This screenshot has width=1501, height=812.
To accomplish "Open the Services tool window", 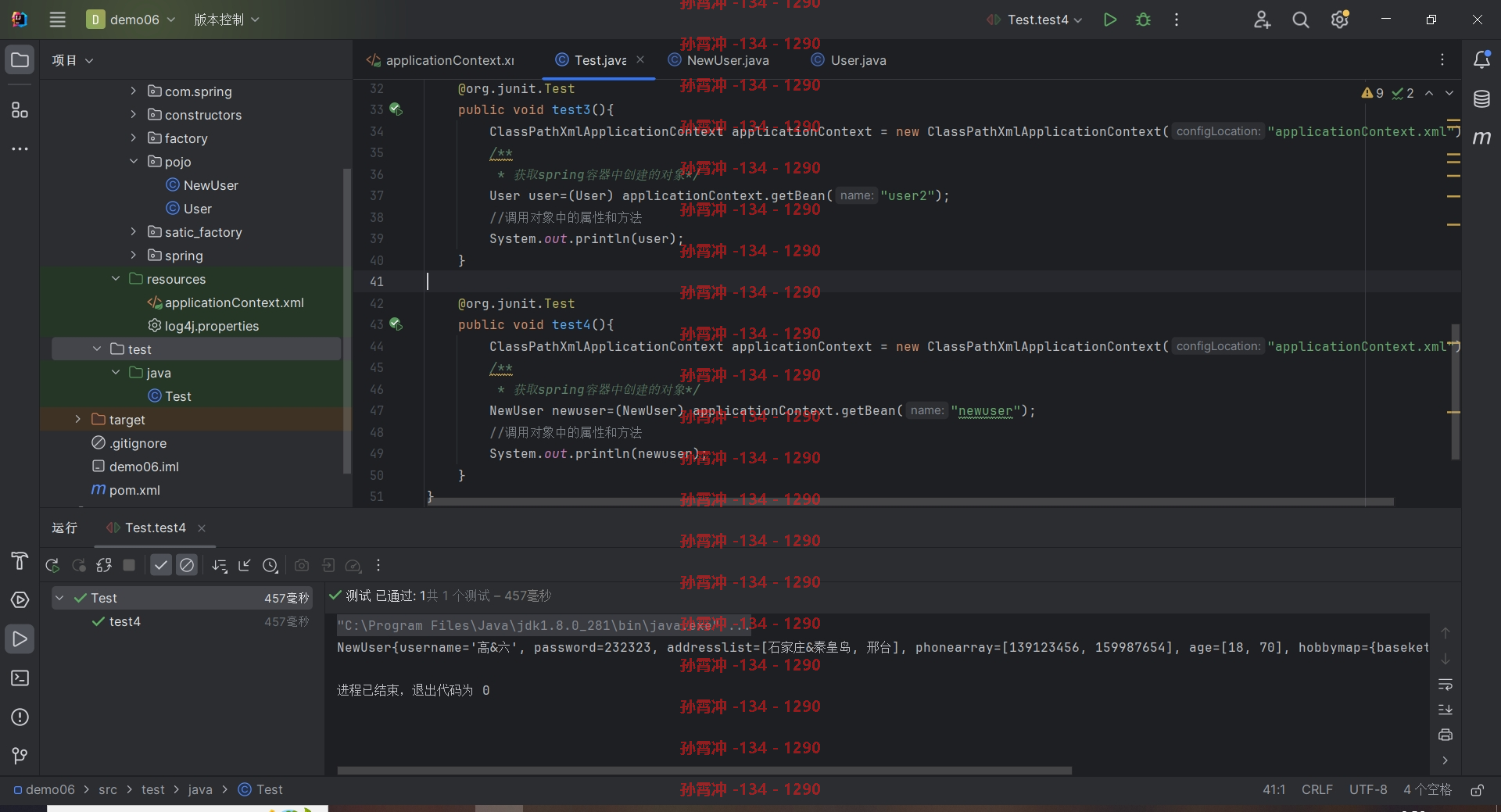I will 20,600.
